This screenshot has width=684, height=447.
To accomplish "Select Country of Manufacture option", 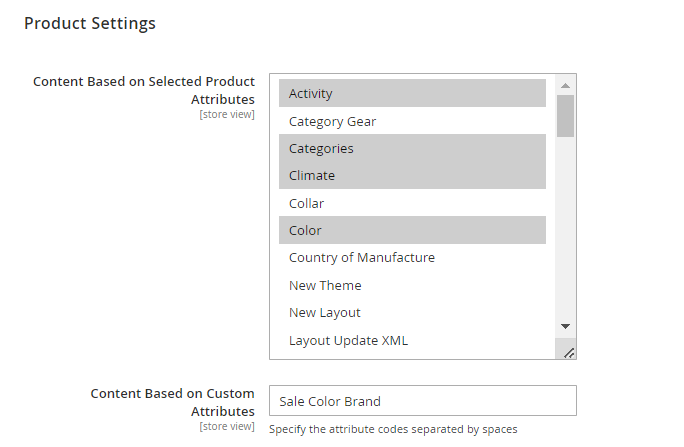I will (412, 257).
